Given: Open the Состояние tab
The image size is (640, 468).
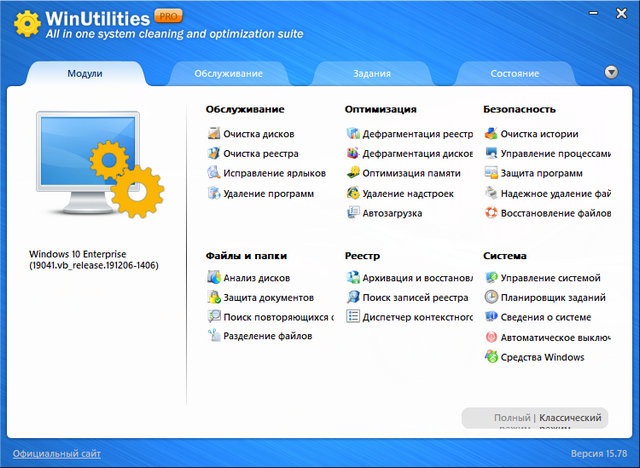Looking at the screenshot, I should (x=515, y=73).
